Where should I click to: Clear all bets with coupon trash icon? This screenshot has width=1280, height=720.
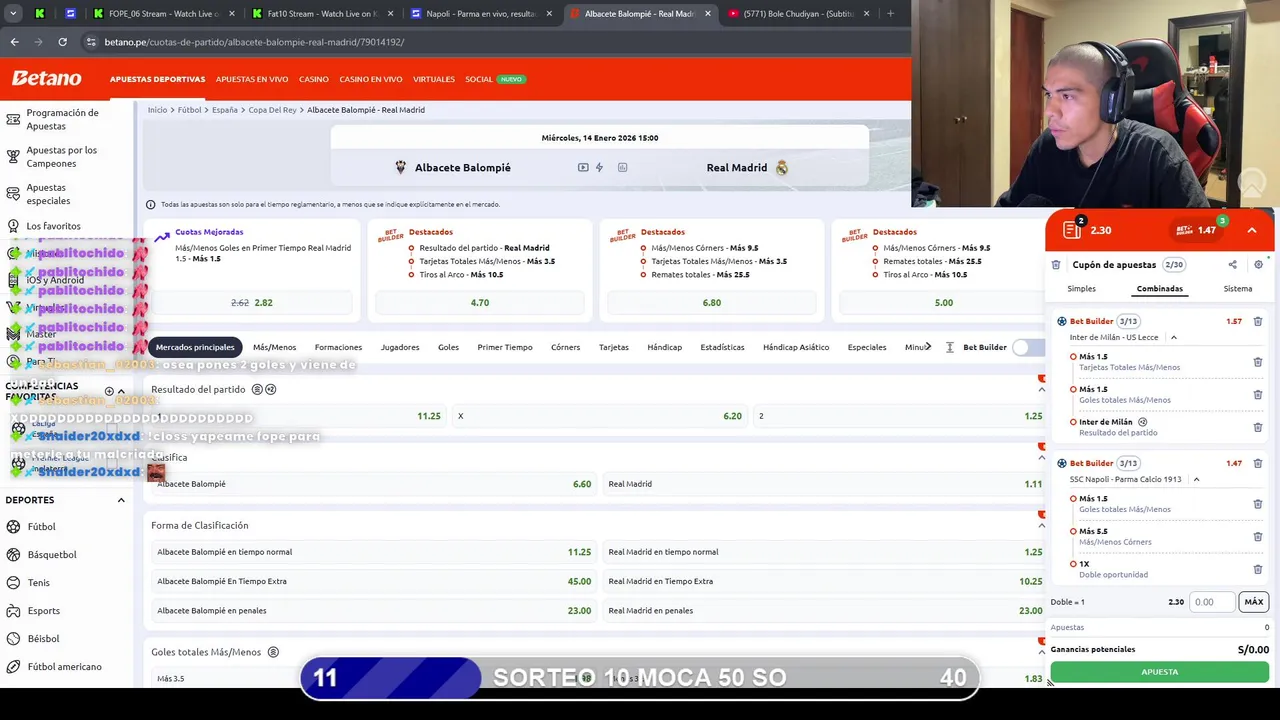click(1056, 265)
